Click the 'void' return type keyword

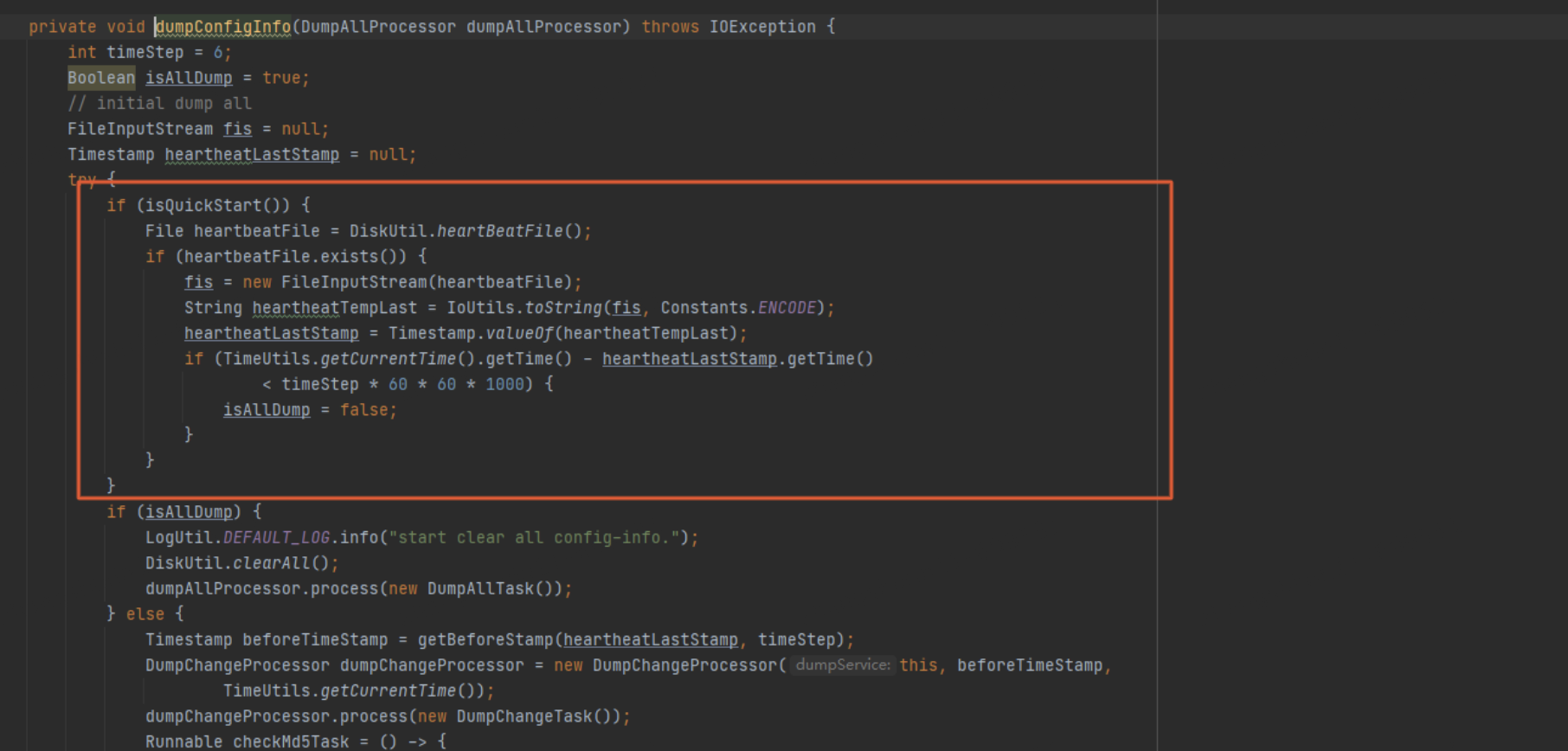pos(125,27)
